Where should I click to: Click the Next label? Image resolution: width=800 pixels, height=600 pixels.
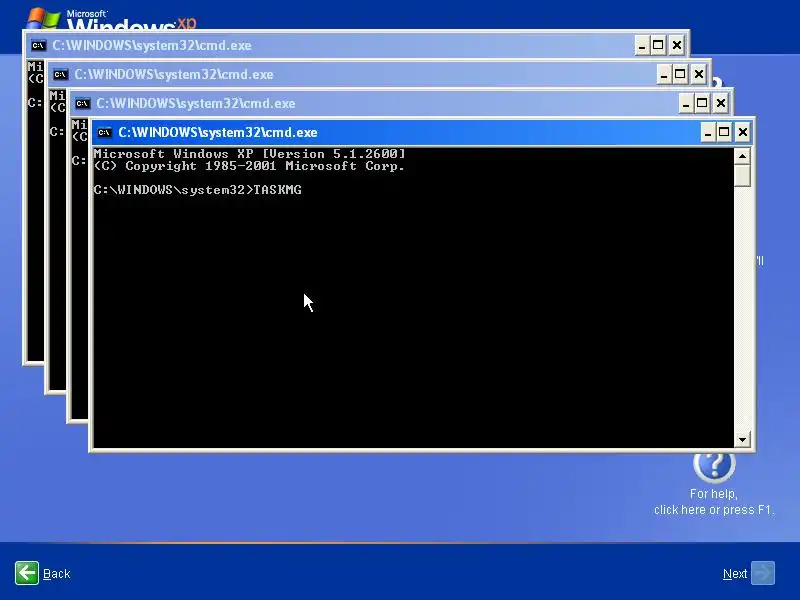coord(735,574)
